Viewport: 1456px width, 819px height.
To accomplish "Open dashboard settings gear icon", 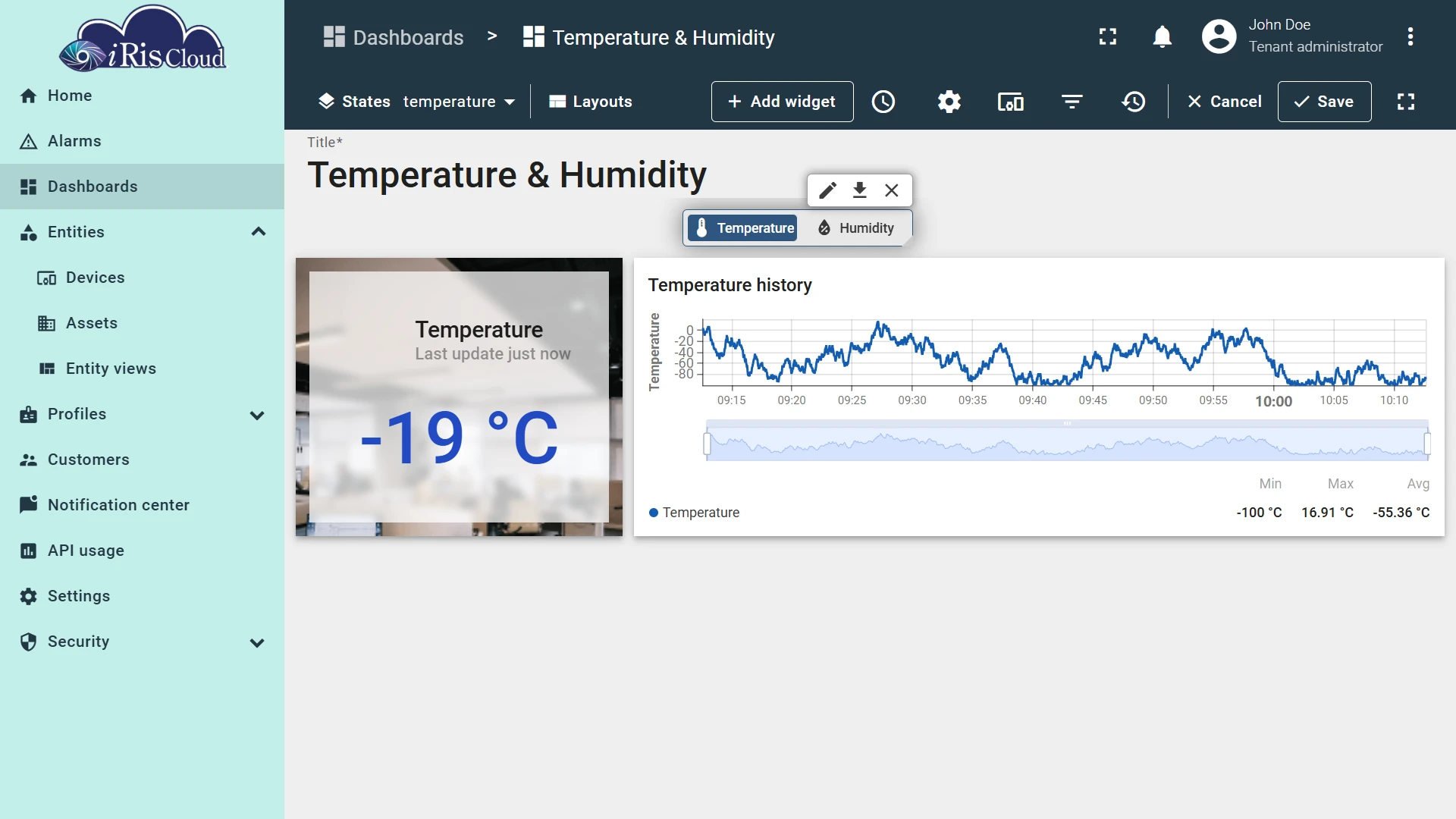I will (949, 102).
